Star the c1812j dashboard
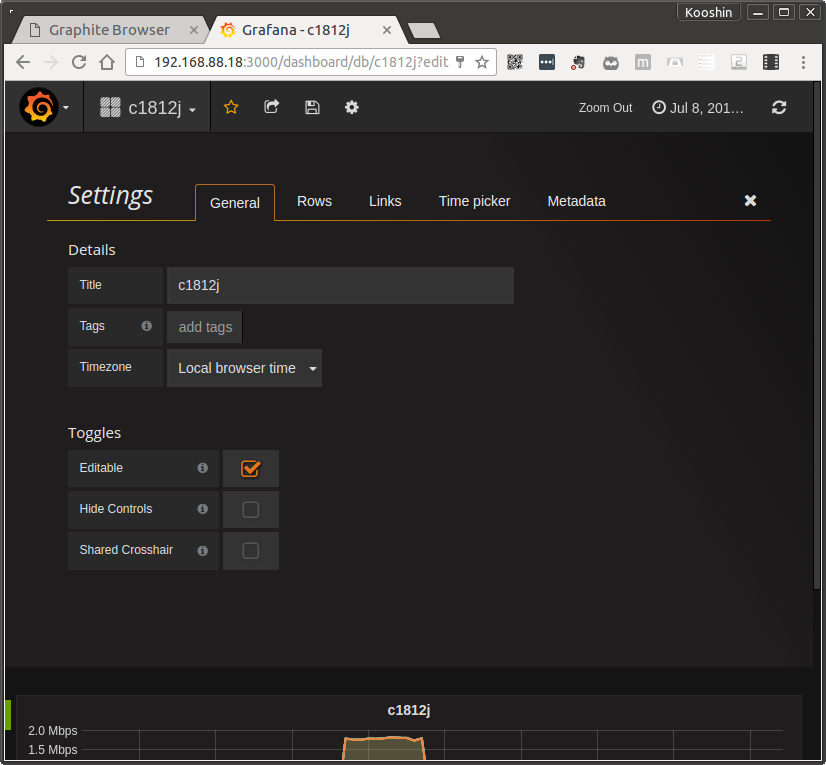Screen dimensions: 826x765 click(x=231, y=107)
